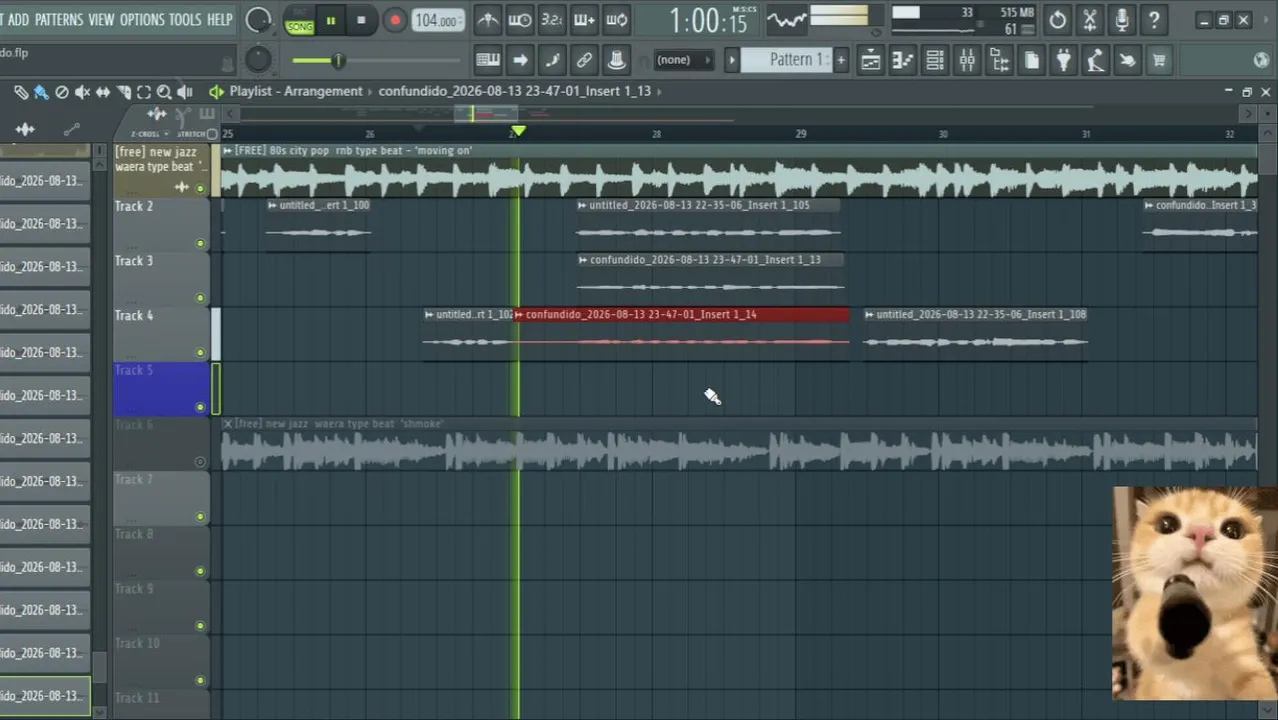
Task: Click the 104.000 tempo field
Action: 437,20
